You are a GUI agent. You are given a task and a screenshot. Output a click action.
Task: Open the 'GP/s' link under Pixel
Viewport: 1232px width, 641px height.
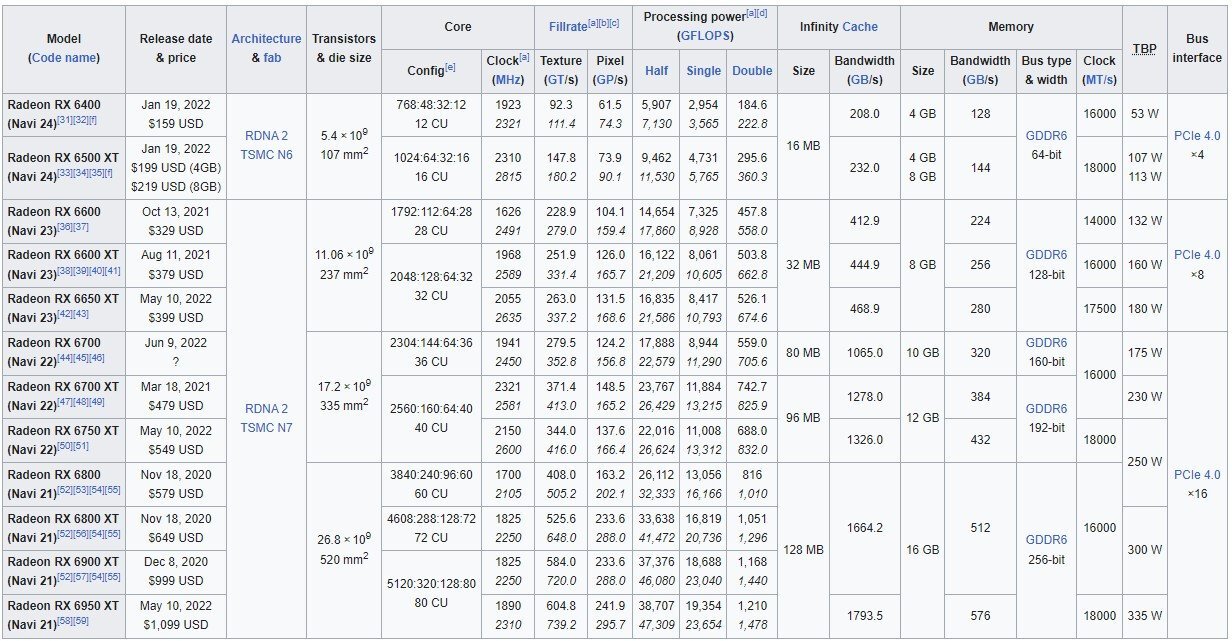610,79
